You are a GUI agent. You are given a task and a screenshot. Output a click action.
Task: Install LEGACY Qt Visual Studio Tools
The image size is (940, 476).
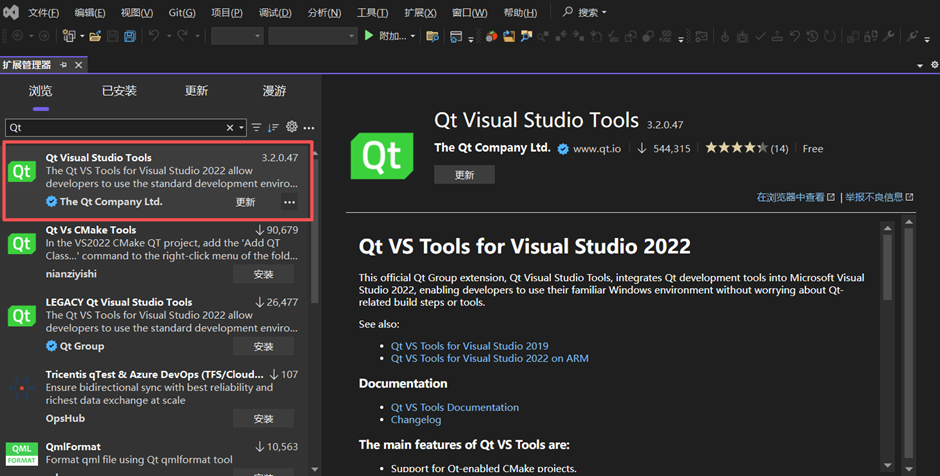coord(263,347)
